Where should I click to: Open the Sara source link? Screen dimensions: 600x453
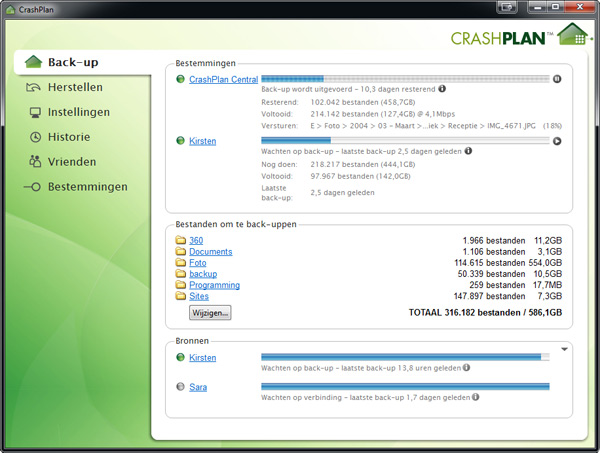[198, 387]
